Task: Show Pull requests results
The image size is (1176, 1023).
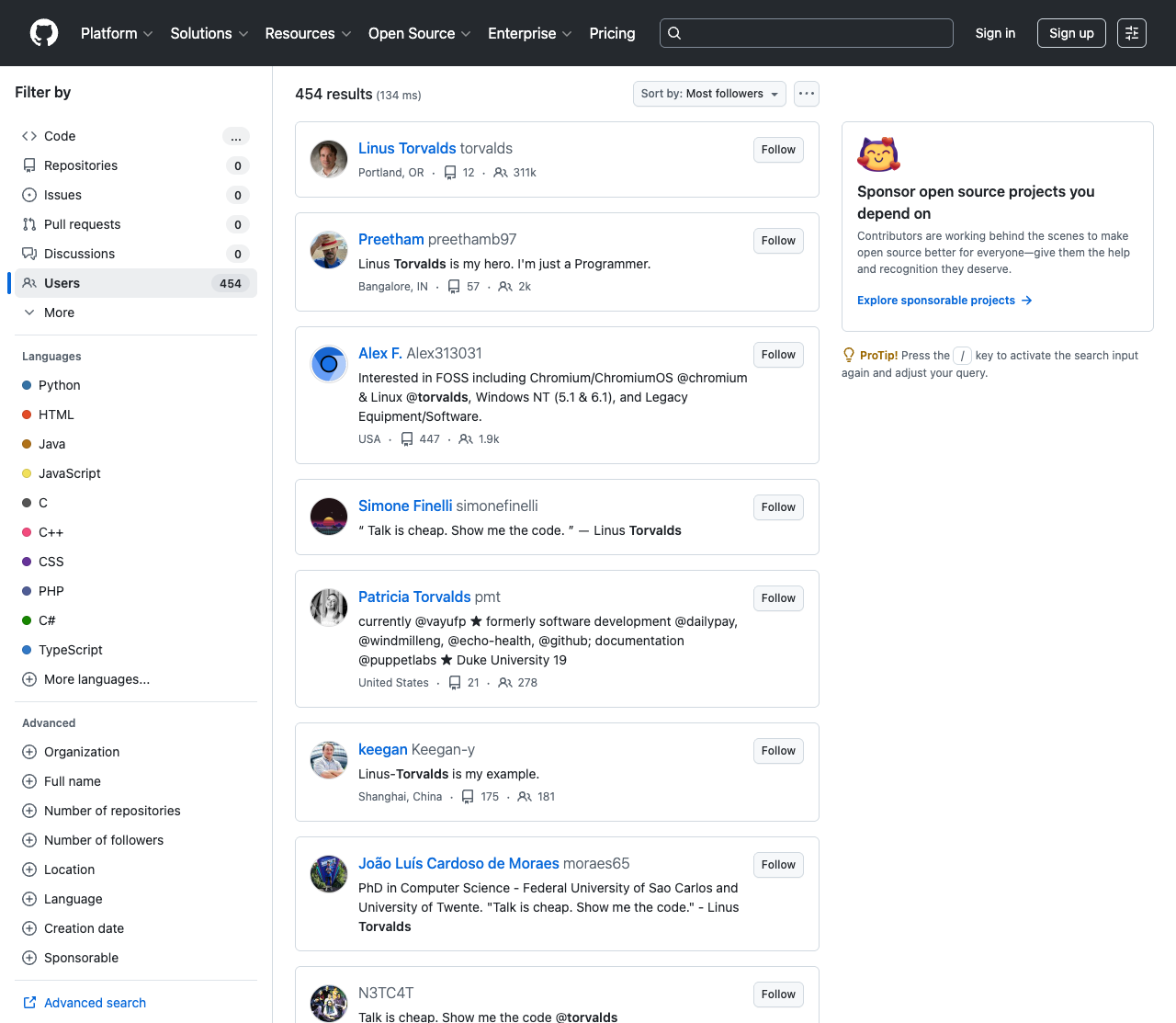Action: coord(136,224)
